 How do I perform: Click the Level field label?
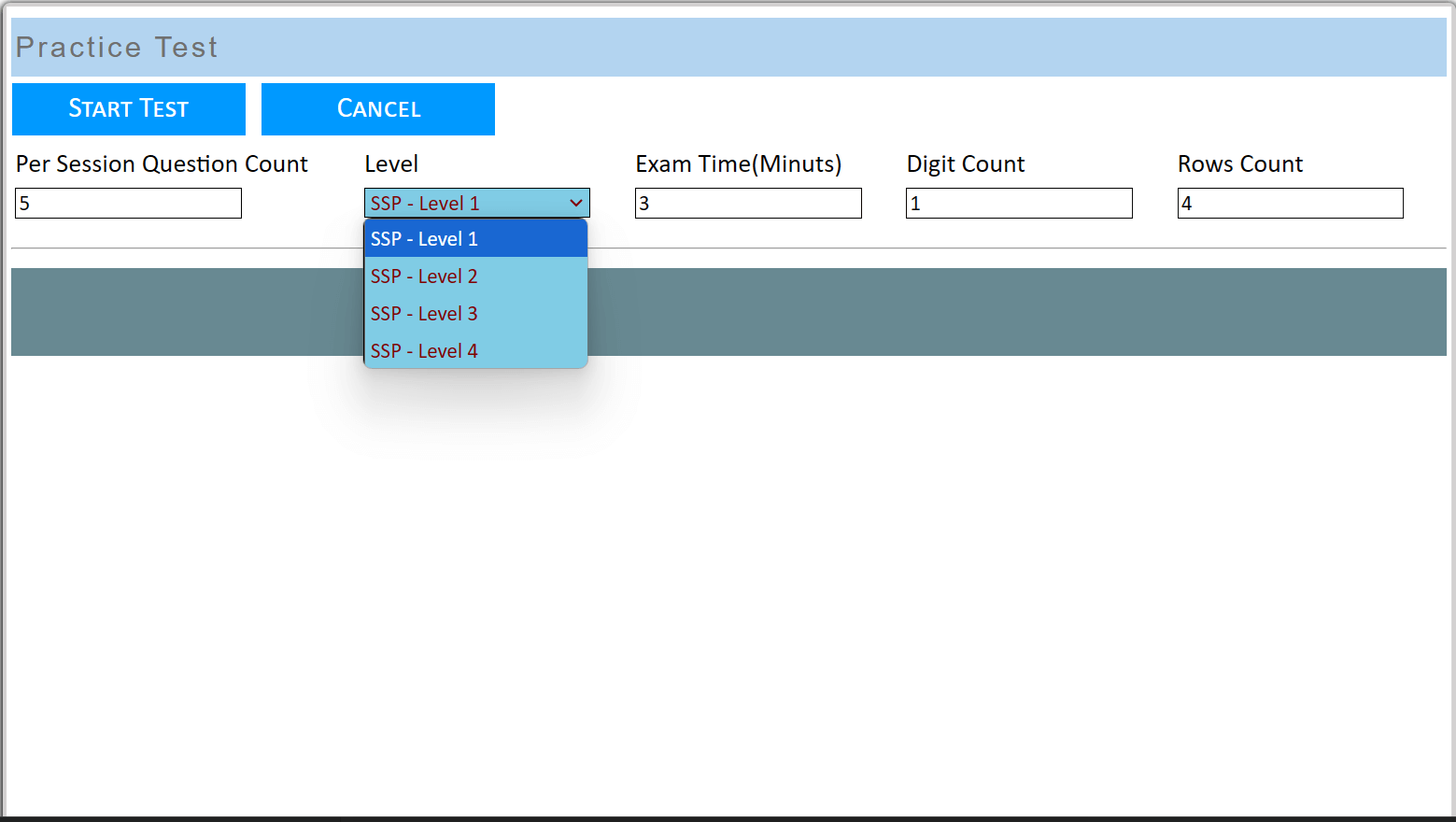(391, 163)
